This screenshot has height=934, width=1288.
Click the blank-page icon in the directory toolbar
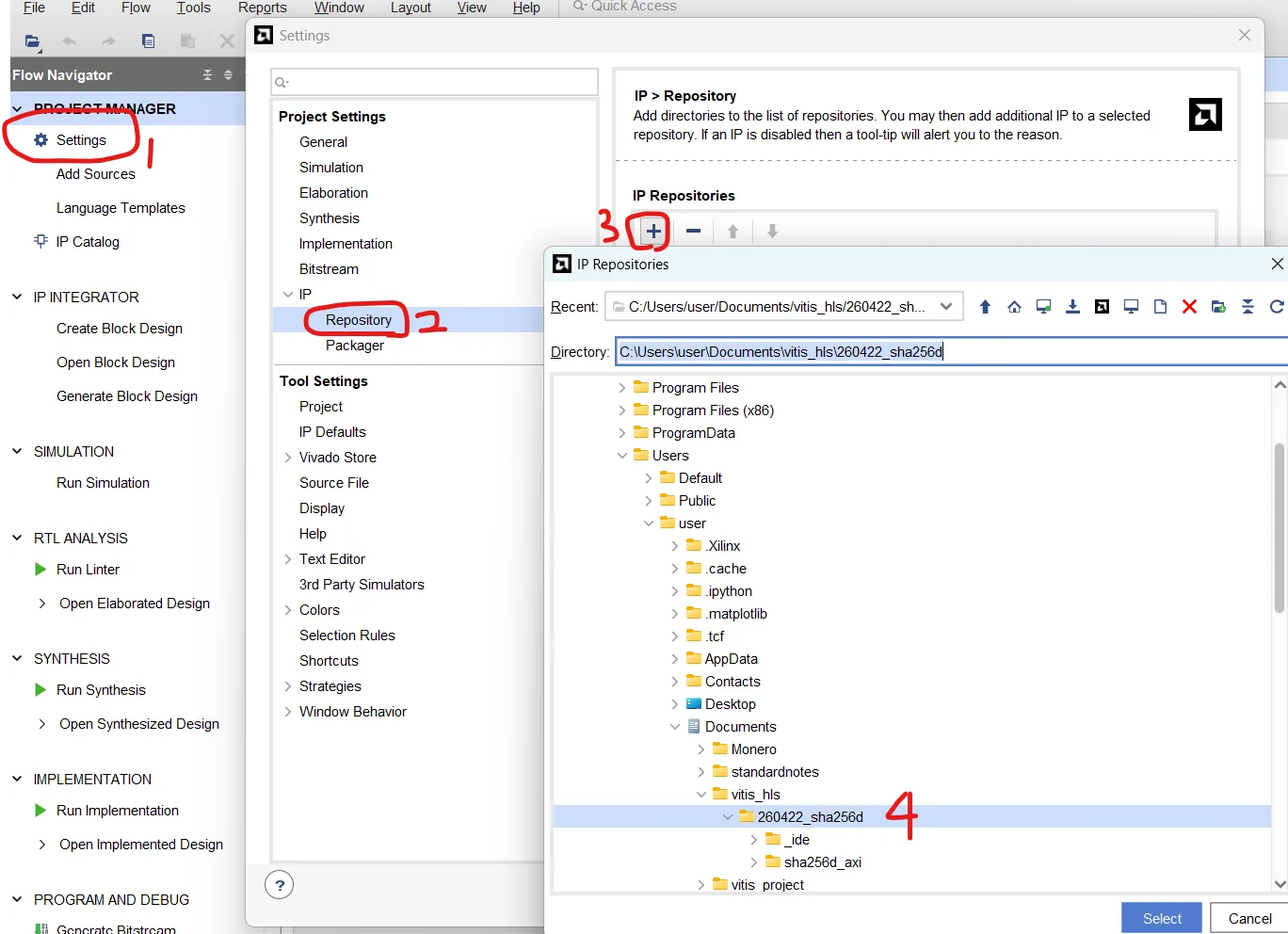[1160, 307]
